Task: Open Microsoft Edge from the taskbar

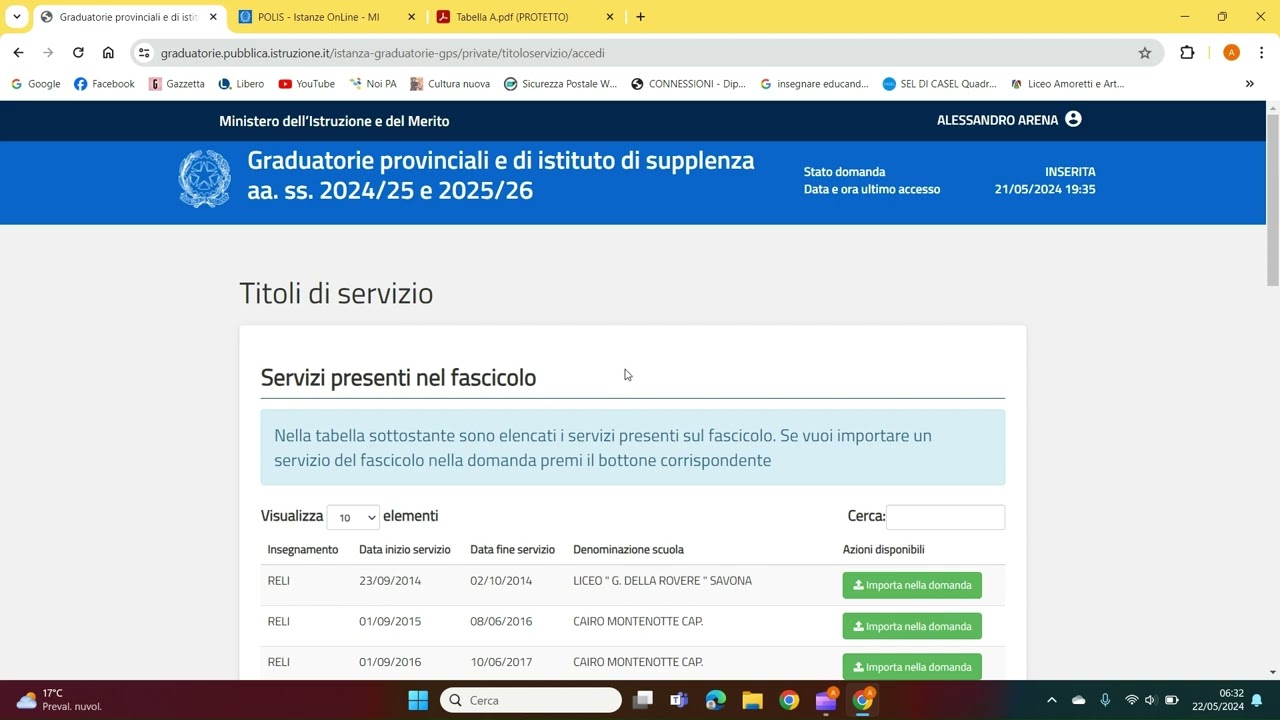Action: [x=715, y=700]
